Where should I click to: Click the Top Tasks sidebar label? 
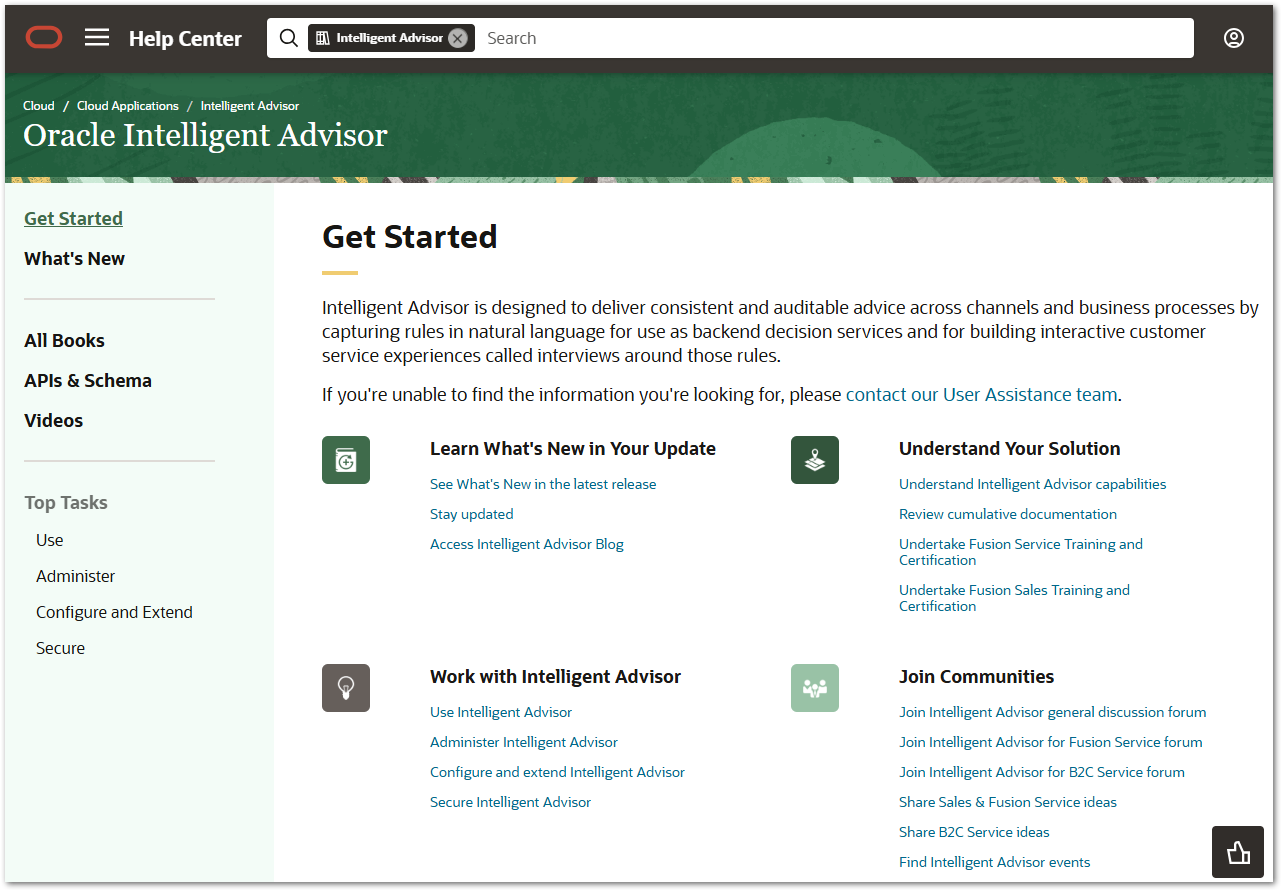[66, 503]
